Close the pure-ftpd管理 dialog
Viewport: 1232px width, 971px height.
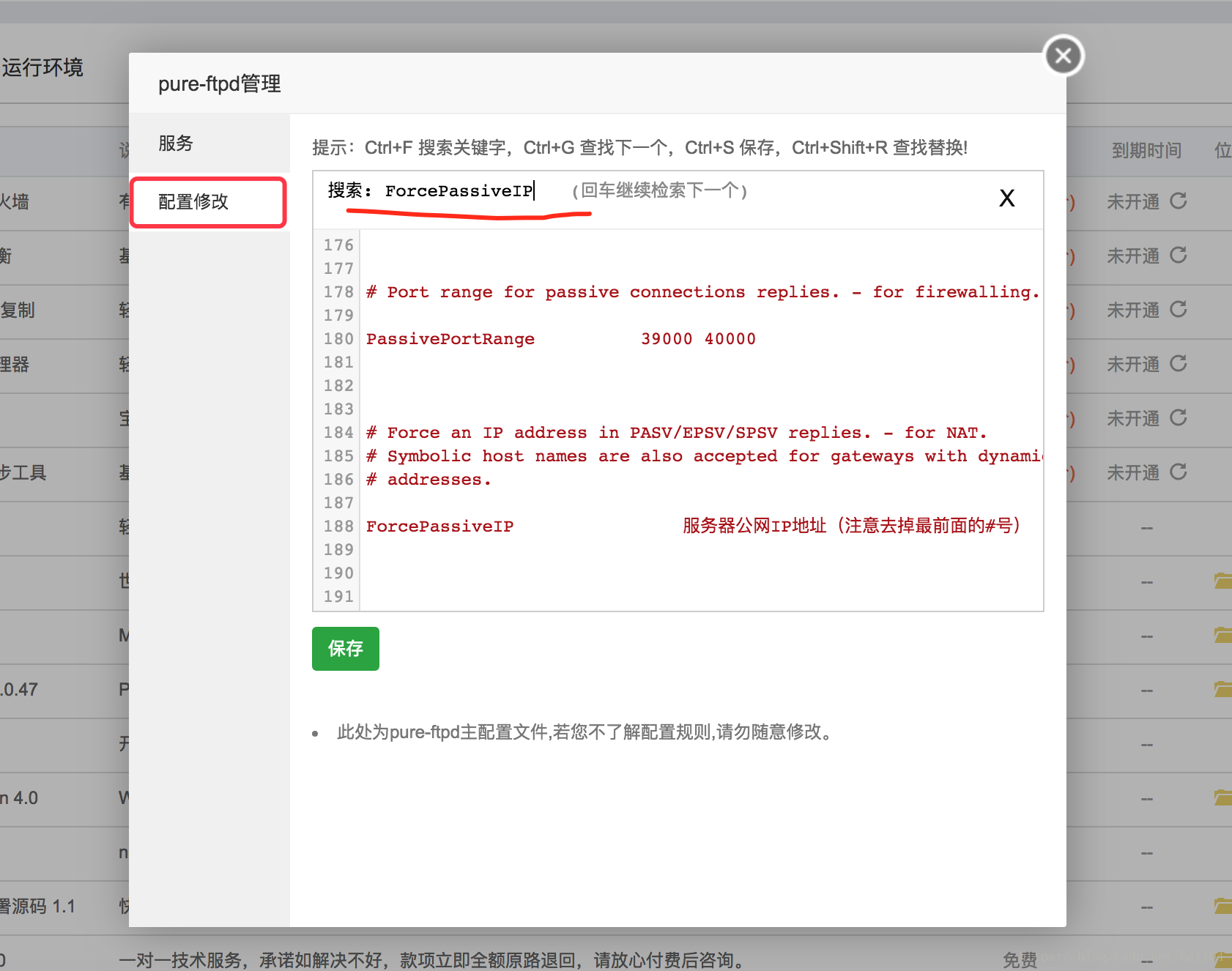click(1063, 56)
